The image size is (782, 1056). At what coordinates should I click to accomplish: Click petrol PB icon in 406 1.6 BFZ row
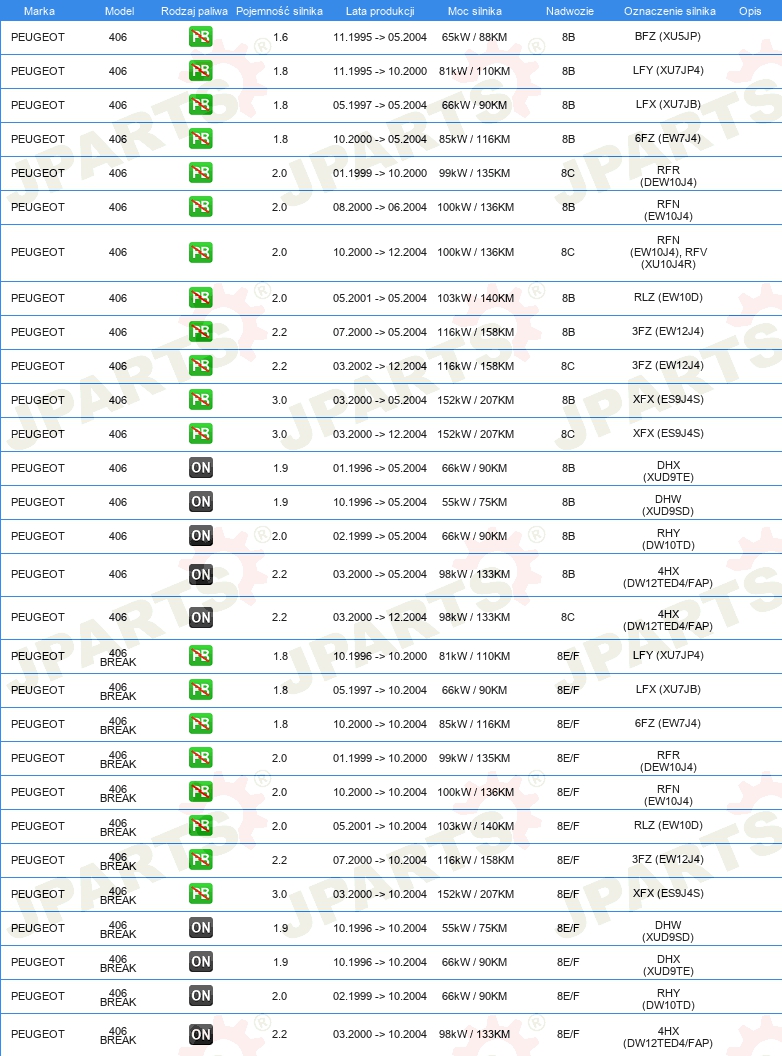coord(201,37)
